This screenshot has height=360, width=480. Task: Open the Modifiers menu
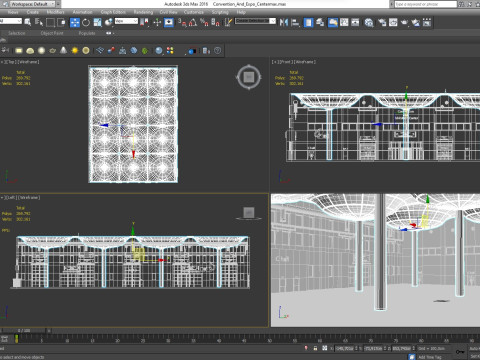click(55, 12)
